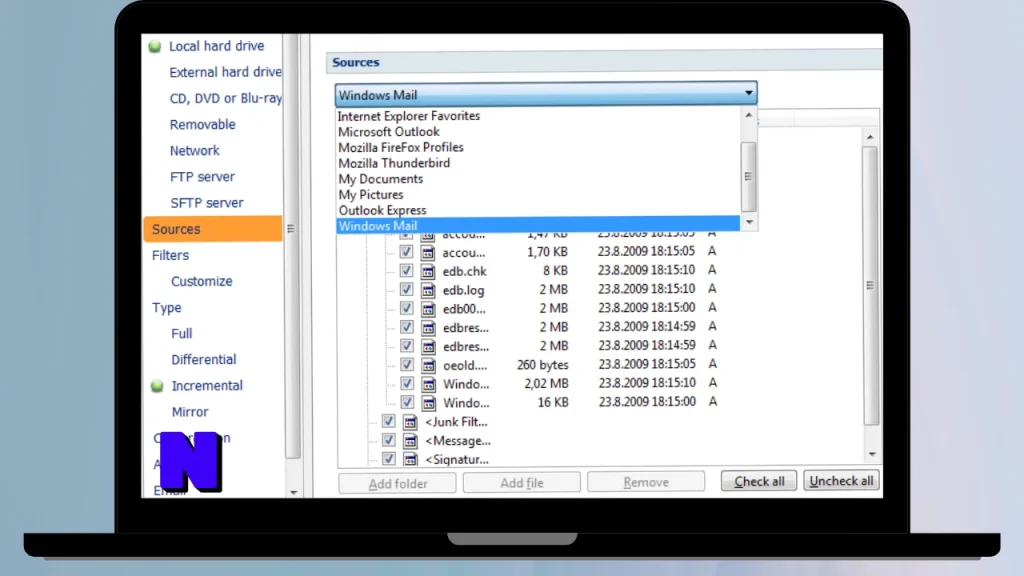Click the icon beside <Signatur...
Screen dimensions: 1024x576
pos(410,459)
